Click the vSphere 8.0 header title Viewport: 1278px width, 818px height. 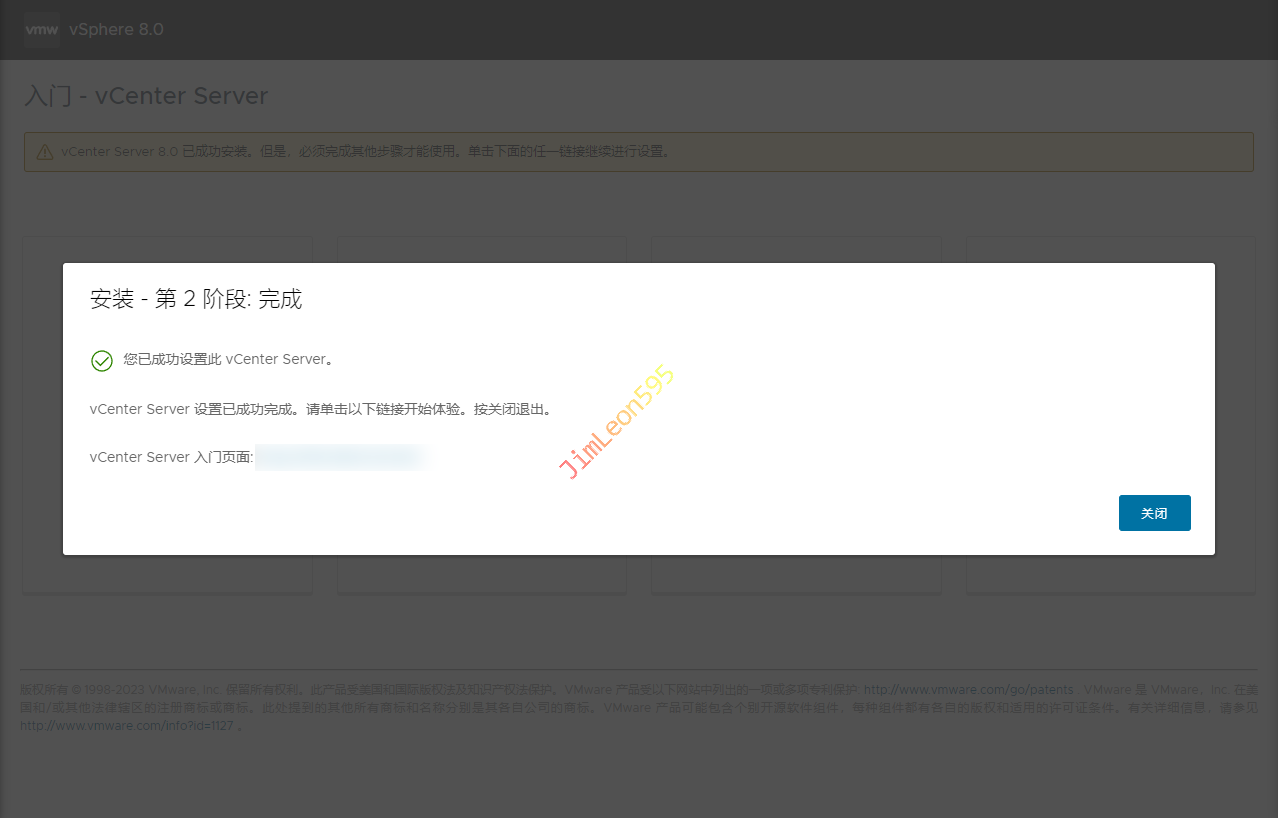click(x=116, y=30)
